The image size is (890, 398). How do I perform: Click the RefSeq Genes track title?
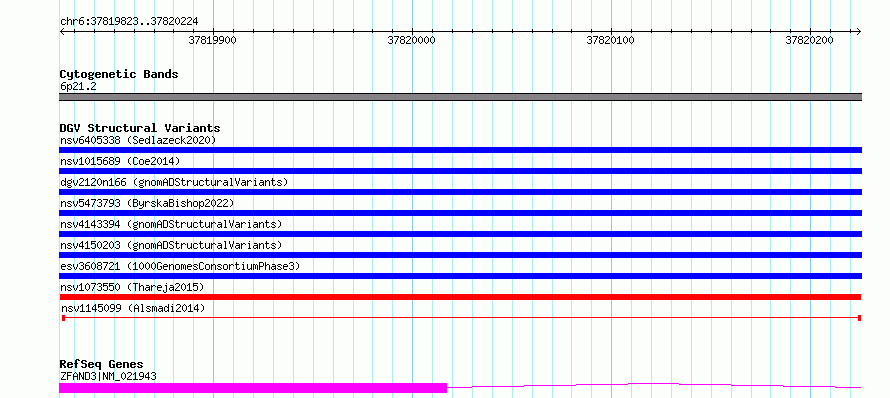pos(101,365)
